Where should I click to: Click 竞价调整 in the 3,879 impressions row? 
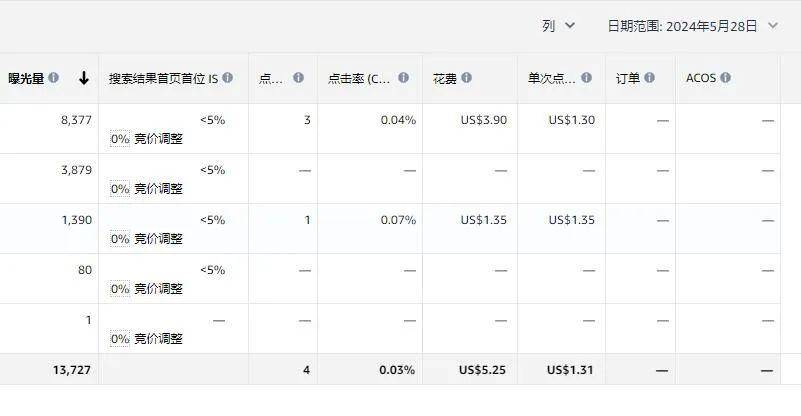[x=158, y=189]
